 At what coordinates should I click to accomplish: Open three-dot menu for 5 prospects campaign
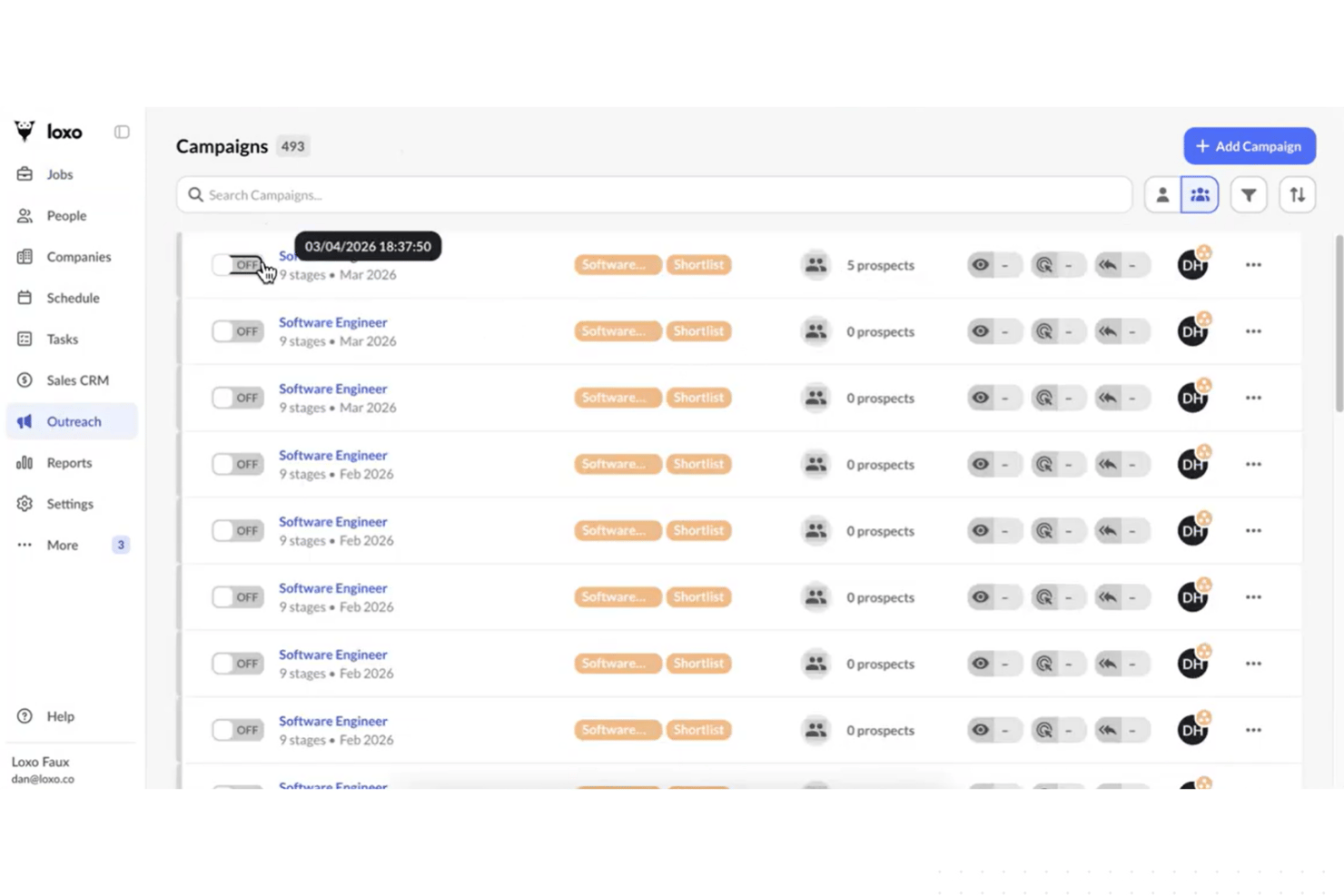click(1253, 265)
